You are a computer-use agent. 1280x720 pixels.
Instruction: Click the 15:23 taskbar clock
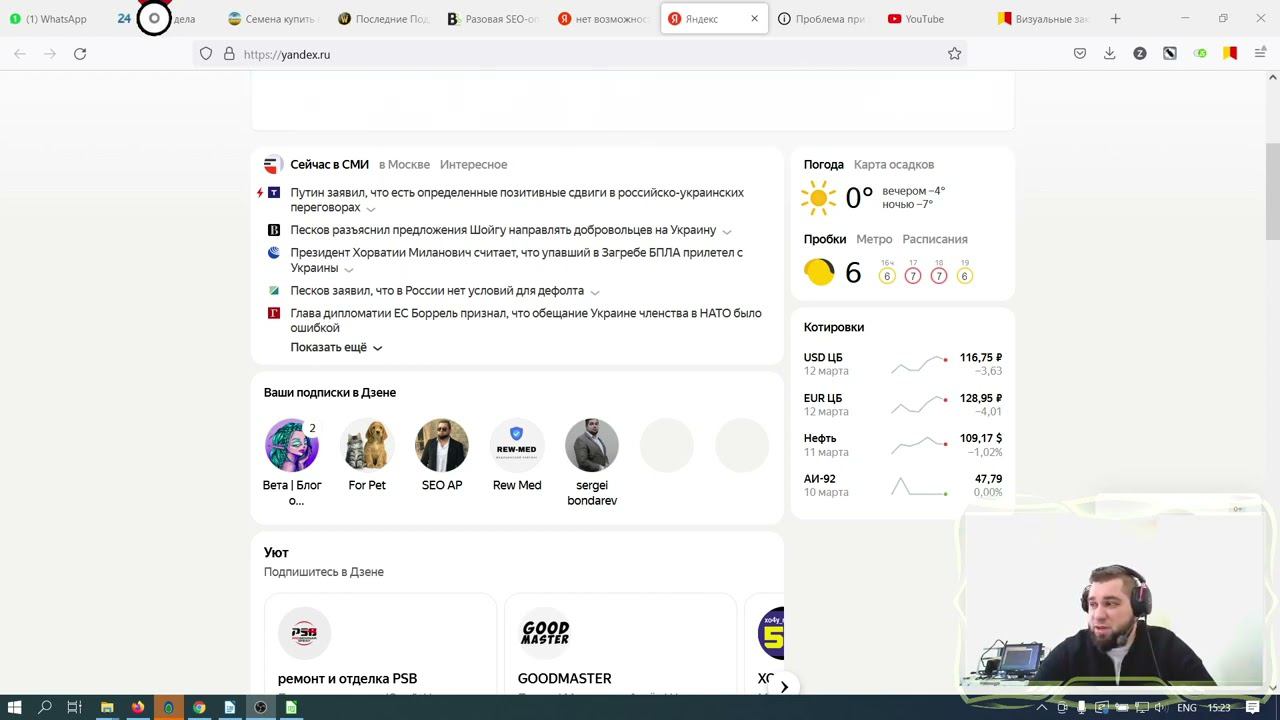pyautogui.click(x=1219, y=707)
